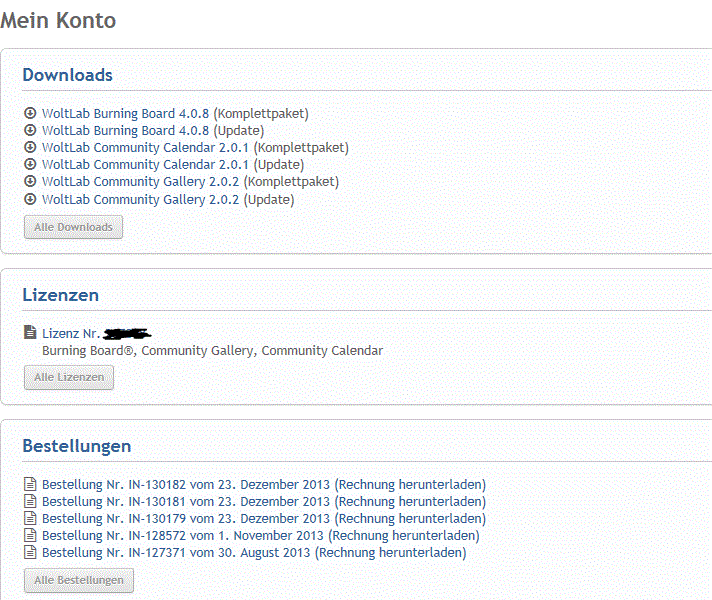Open Bestellung Nr. IN-130181 order link
The width and height of the screenshot is (712, 600).
185,502
